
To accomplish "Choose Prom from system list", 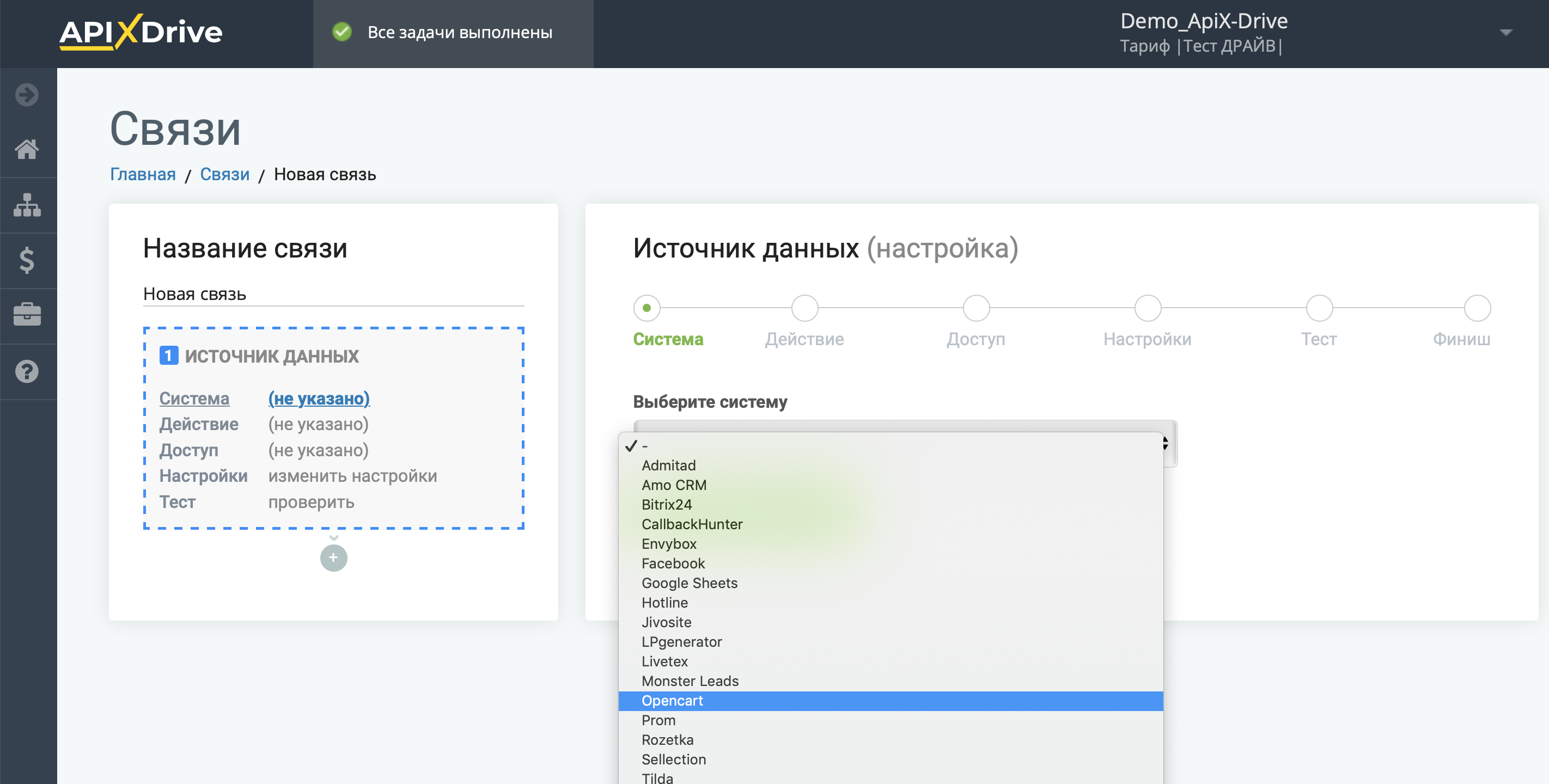I will pyautogui.click(x=891, y=720).
